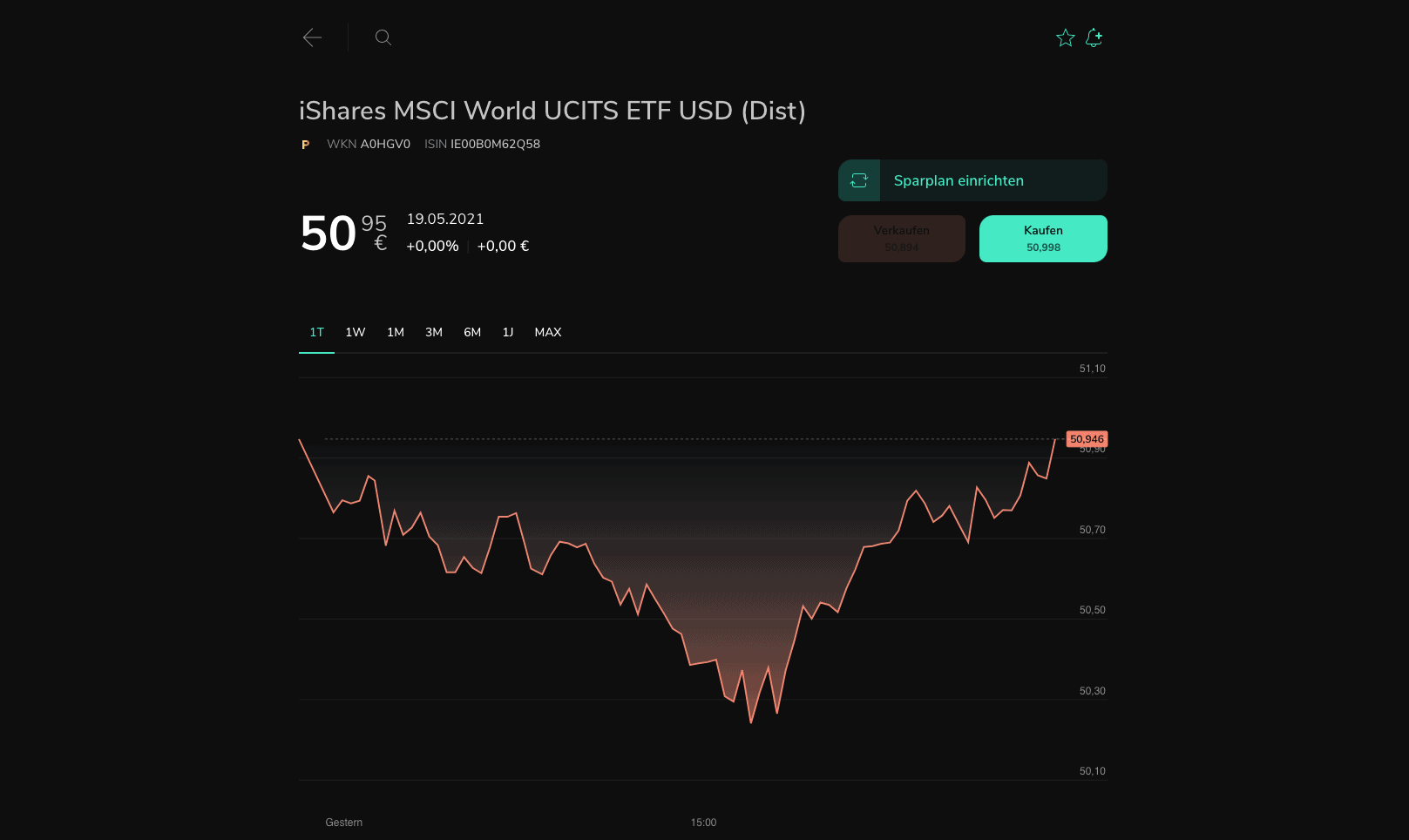
Task: Open search with the magnifier icon
Action: coord(383,37)
